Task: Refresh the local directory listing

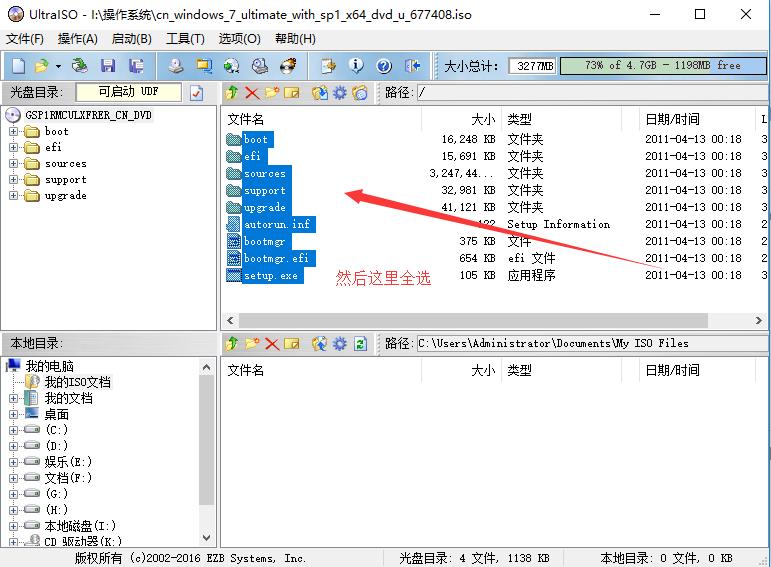Action: pyautogui.click(x=360, y=343)
